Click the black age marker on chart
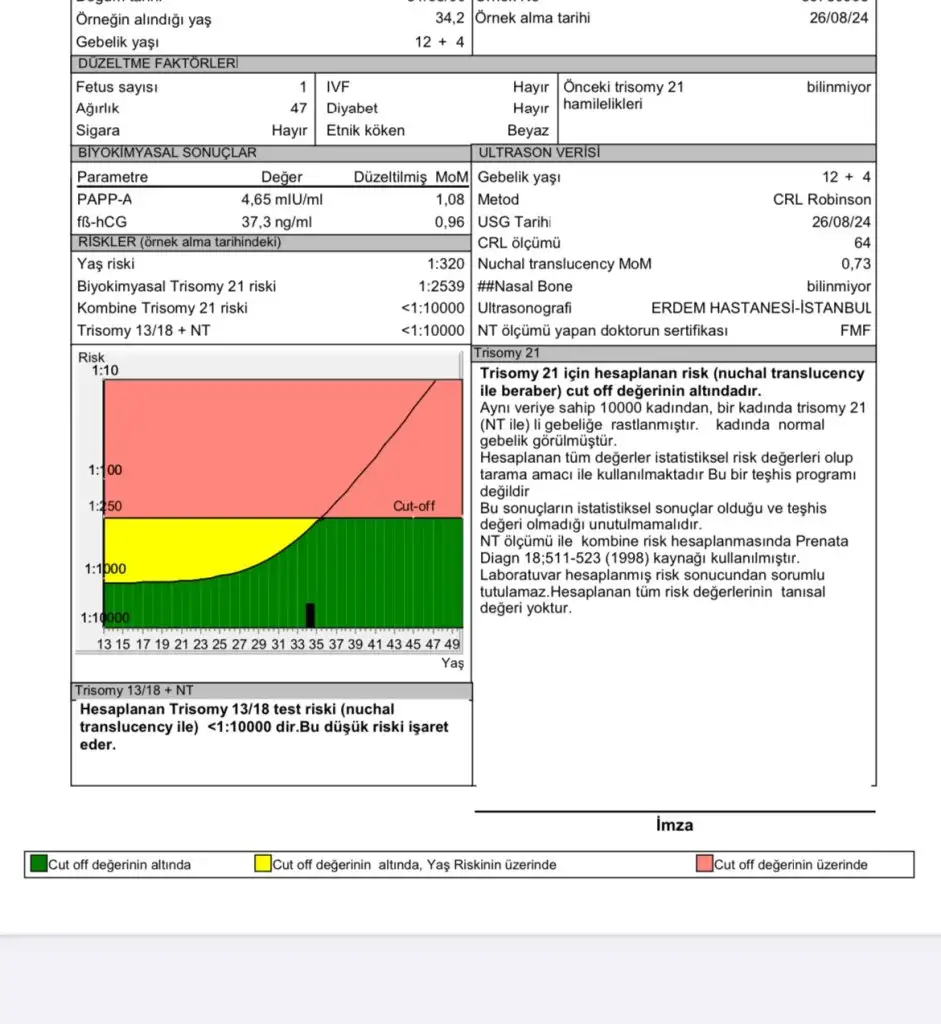The image size is (941, 1024). click(310, 615)
